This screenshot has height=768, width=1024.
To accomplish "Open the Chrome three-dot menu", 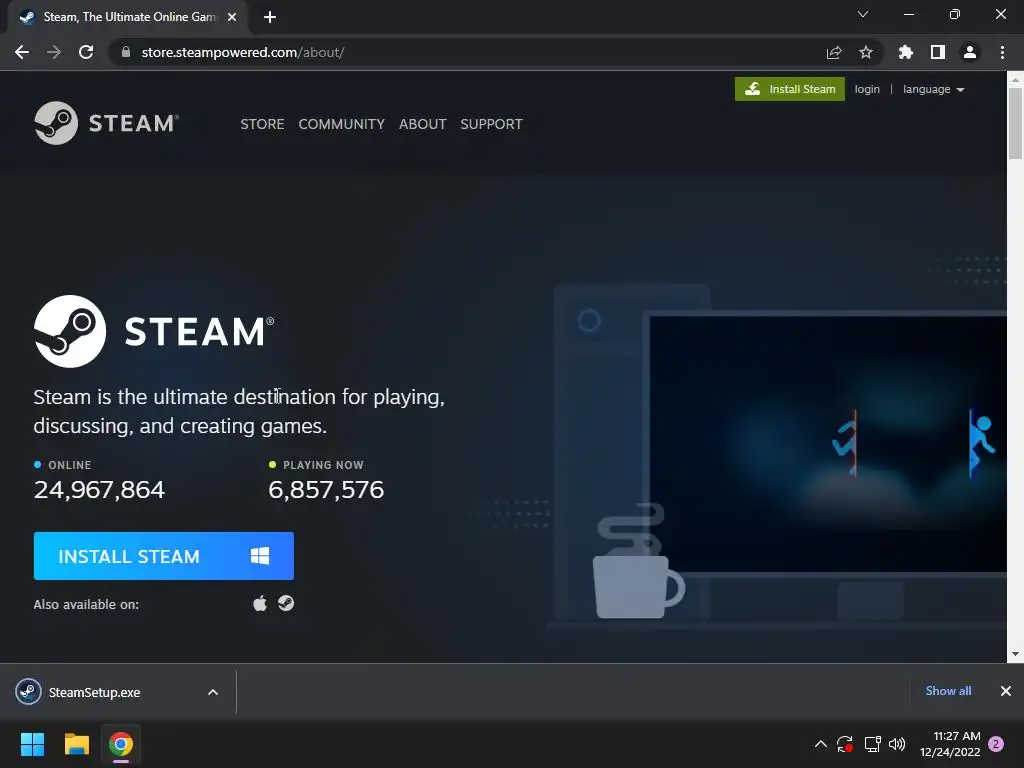I will 1002,52.
